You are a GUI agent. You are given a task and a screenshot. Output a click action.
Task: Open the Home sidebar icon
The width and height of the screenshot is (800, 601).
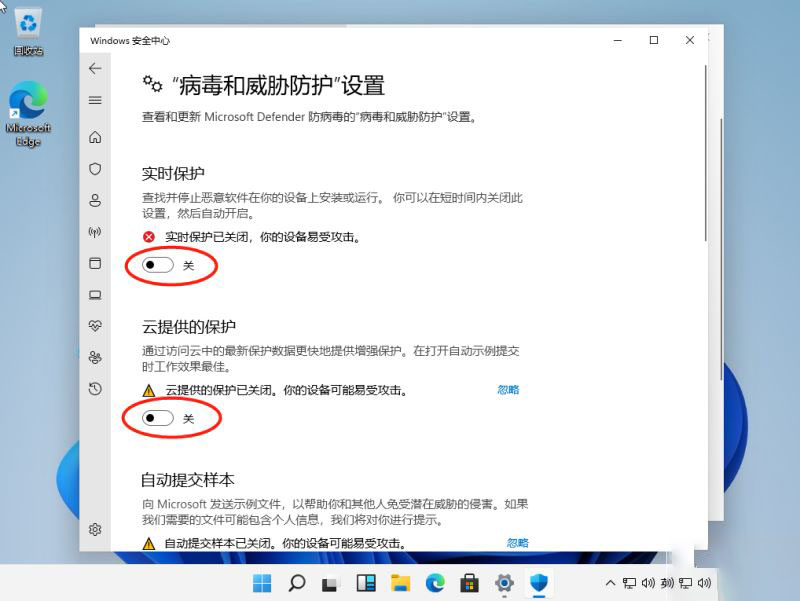pyautogui.click(x=95, y=137)
